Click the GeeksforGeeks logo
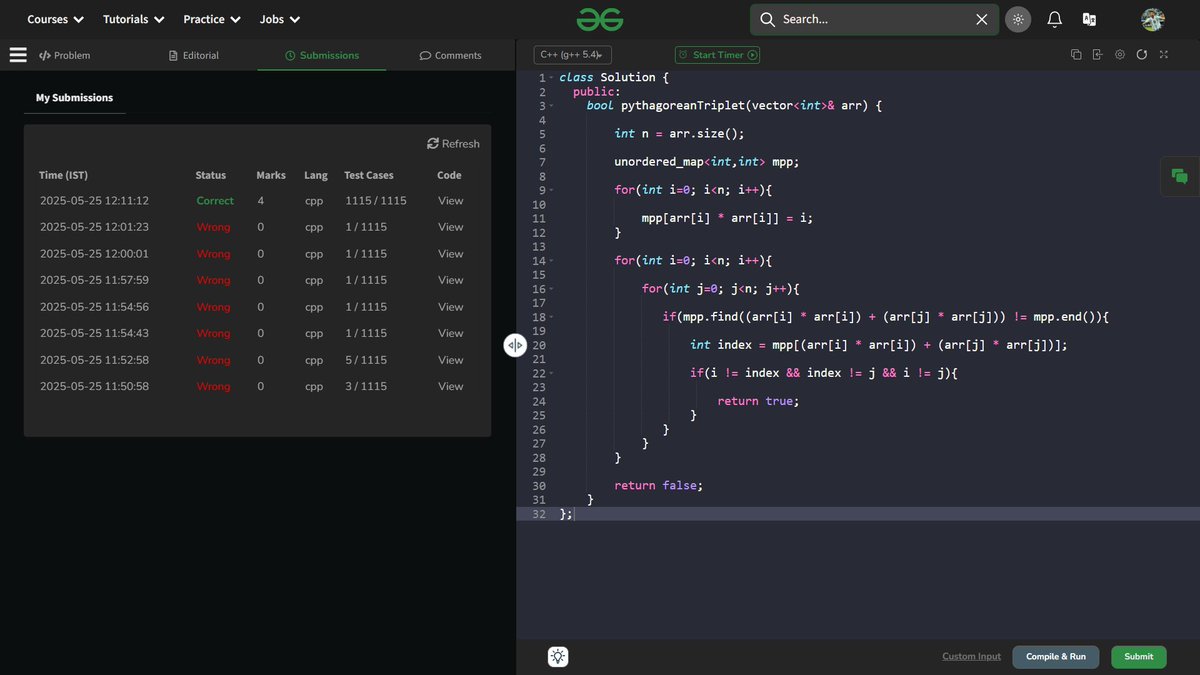 coord(600,19)
